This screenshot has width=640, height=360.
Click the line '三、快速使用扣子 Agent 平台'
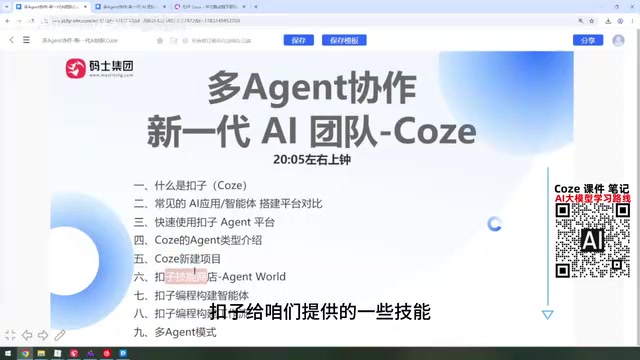204,222
